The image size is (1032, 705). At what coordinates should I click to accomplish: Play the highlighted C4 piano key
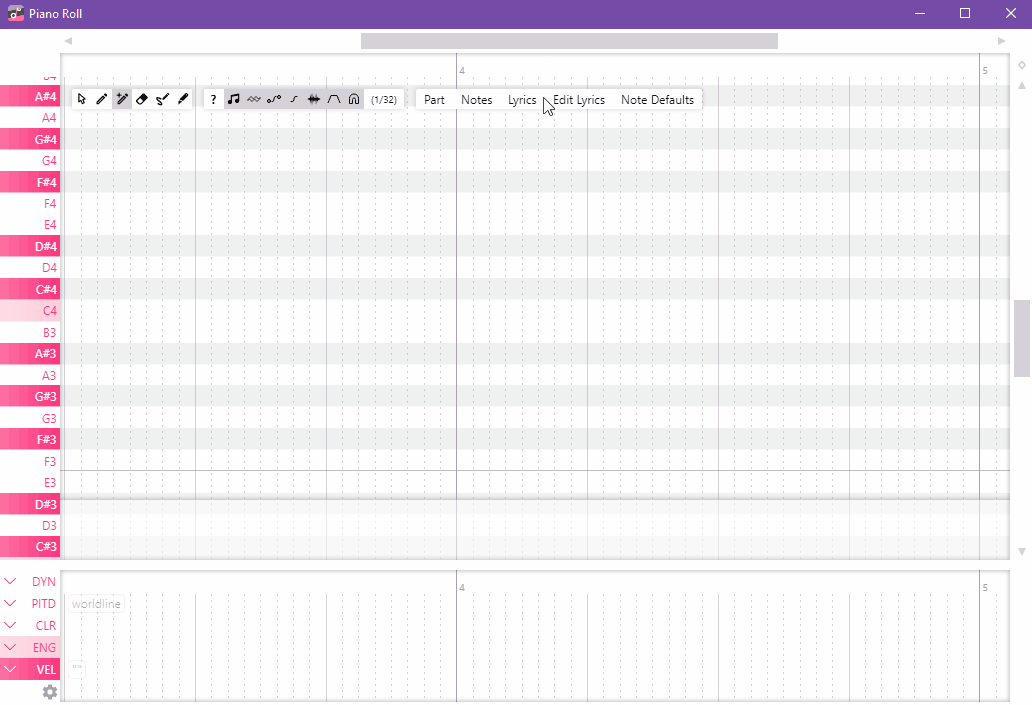pos(30,311)
